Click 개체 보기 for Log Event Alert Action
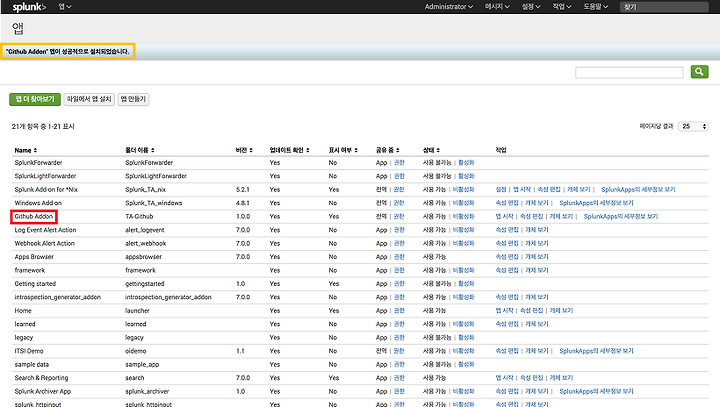The height and width of the screenshot is (407, 720). (x=537, y=230)
